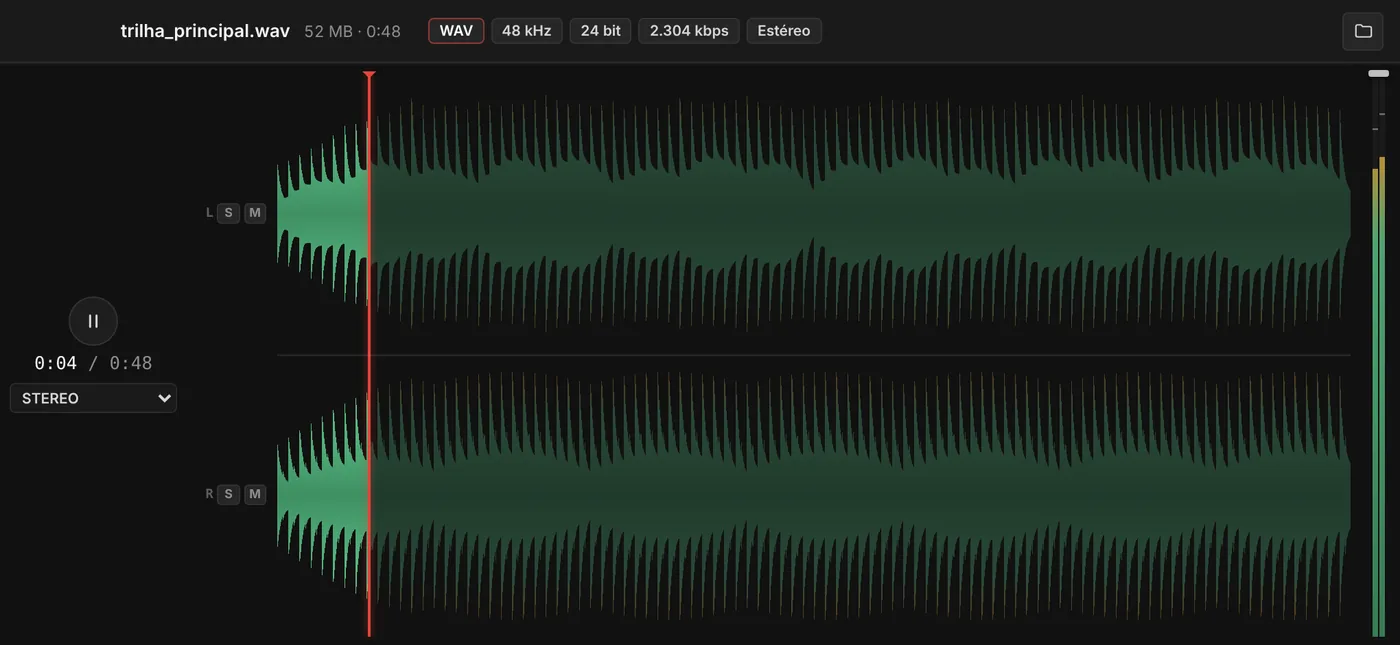
Task: Click the 24 bit depth badge
Action: pos(601,31)
